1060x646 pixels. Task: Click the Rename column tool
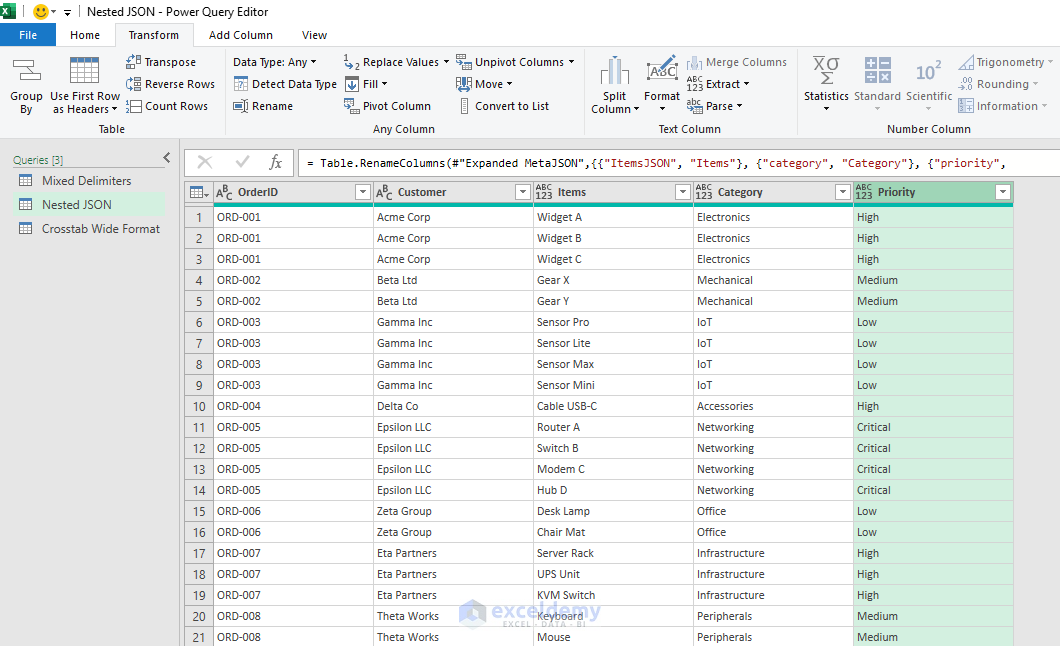(263, 106)
